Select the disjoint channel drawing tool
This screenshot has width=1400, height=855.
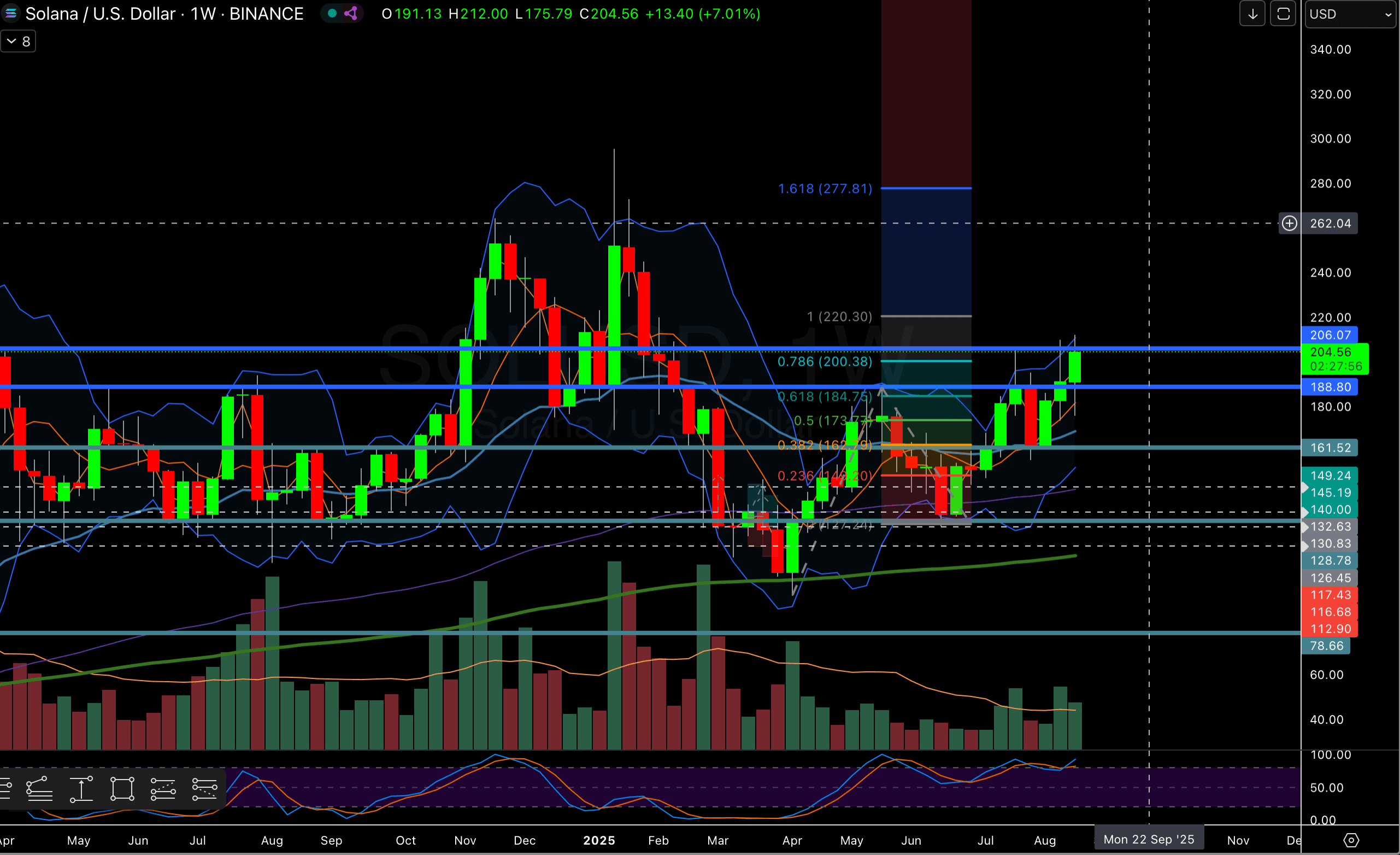(x=204, y=789)
